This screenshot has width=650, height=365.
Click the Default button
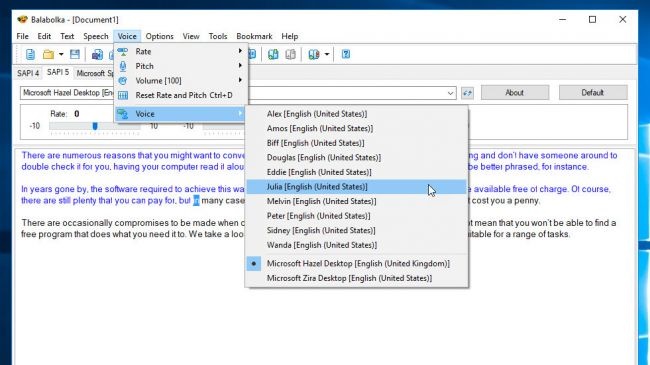point(593,92)
